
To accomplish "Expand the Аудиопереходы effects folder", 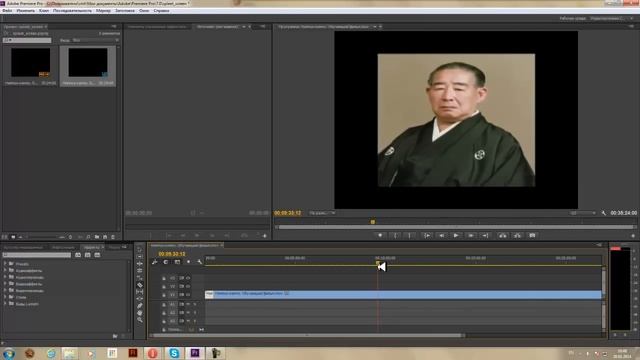I will click(5, 277).
